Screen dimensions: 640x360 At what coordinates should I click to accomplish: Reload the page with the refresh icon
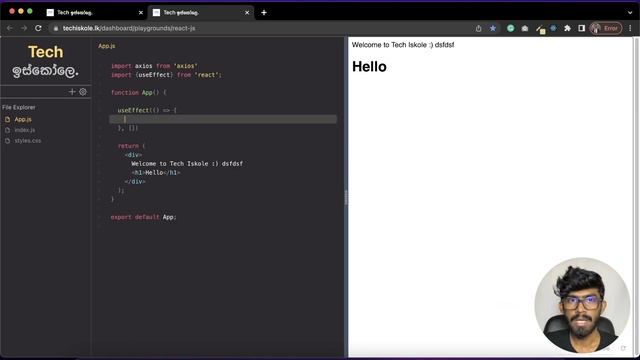point(38,28)
